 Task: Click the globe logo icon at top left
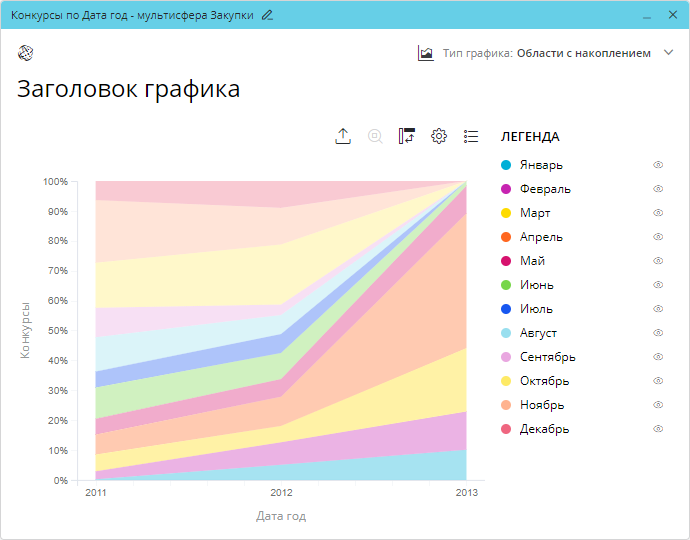[26, 53]
